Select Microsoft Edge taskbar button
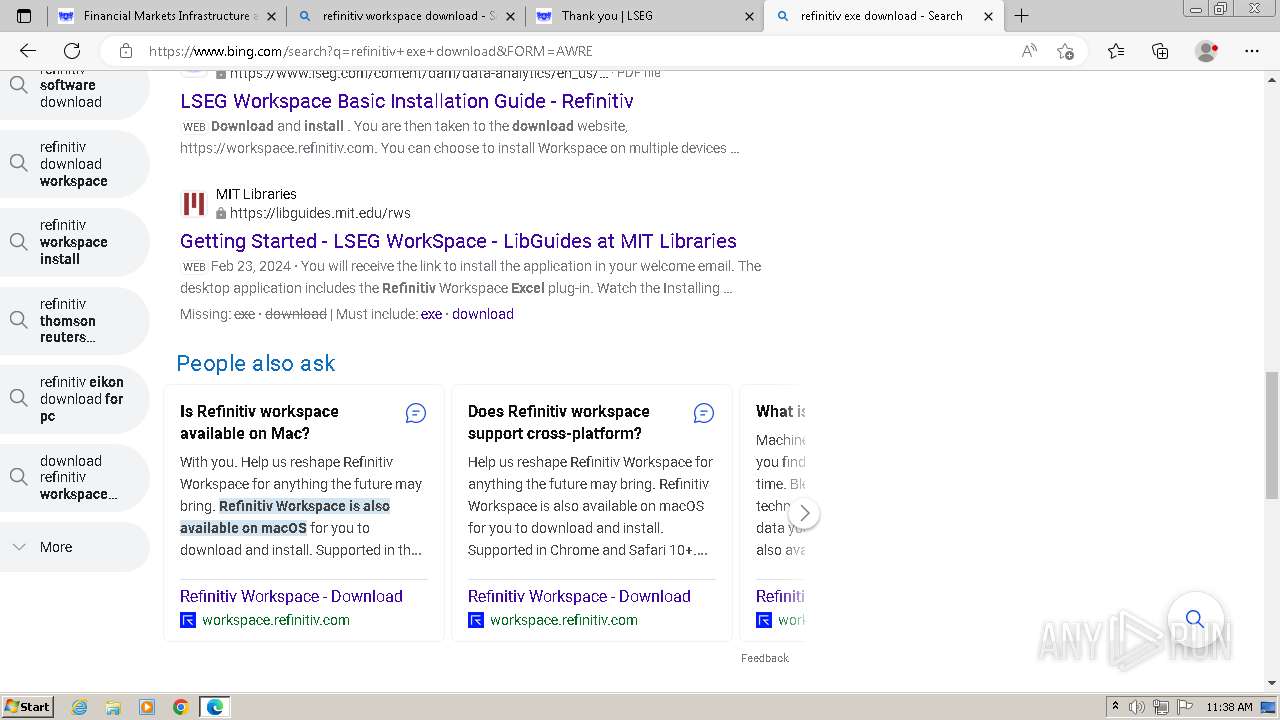1280x720 pixels. pos(215,707)
